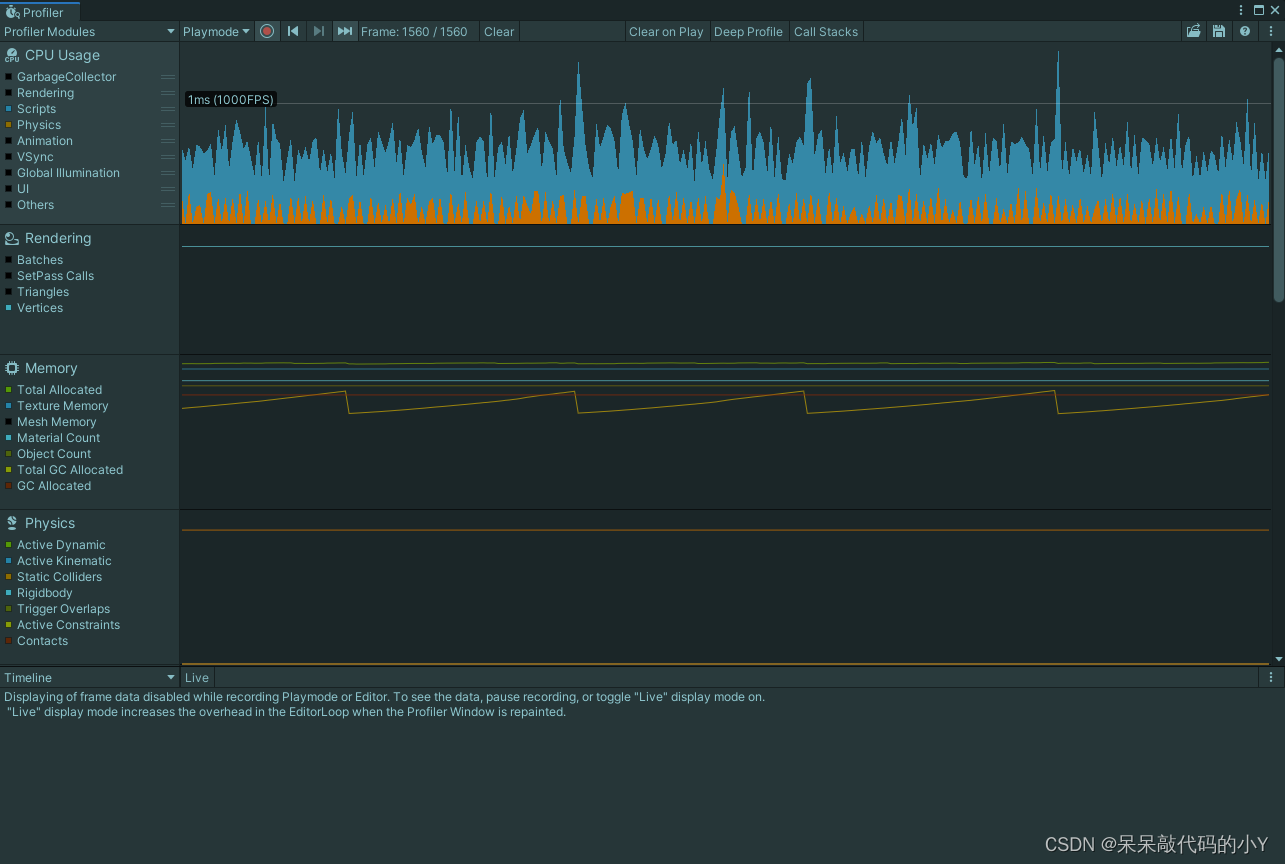The image size is (1285, 864).
Task: Toggle the CPU Rendering category color box
Action: [9, 93]
